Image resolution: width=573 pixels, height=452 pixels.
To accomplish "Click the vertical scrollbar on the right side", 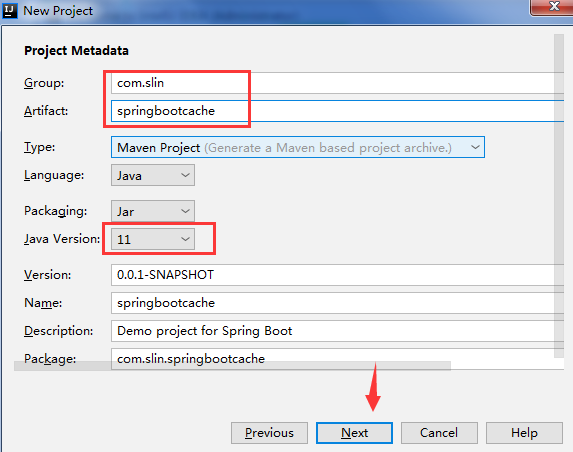I will [x=559, y=196].
